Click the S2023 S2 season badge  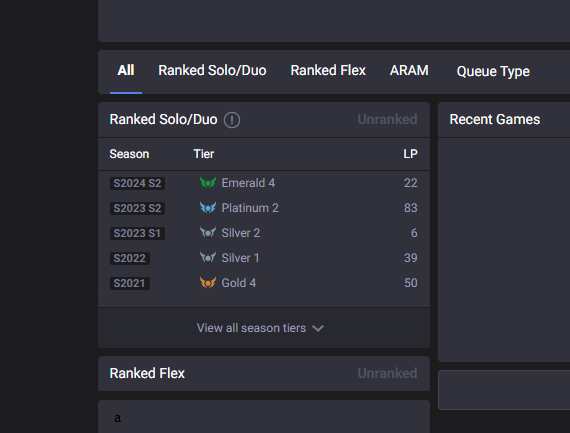137,208
